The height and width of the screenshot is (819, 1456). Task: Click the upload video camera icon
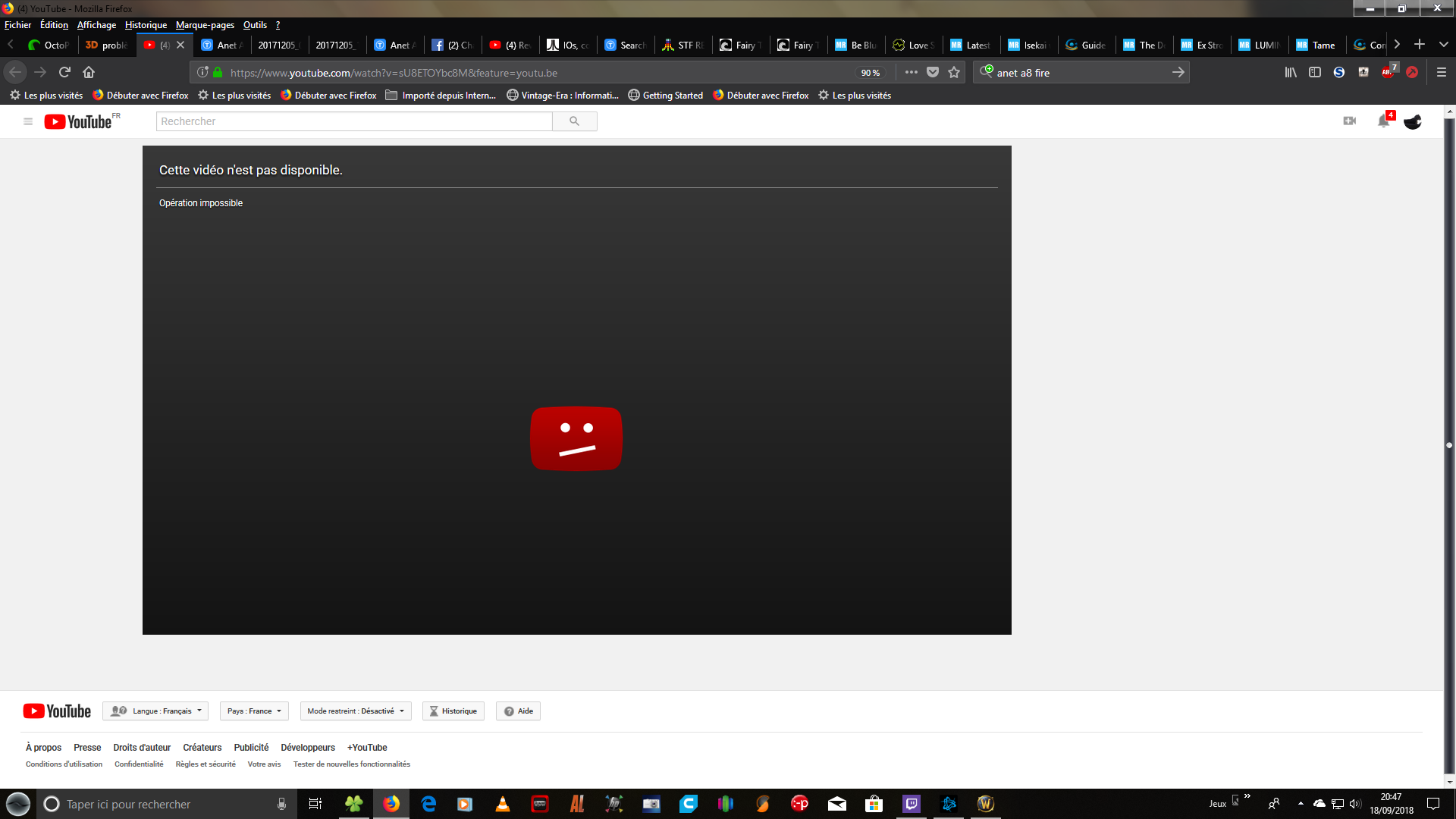[x=1350, y=121]
